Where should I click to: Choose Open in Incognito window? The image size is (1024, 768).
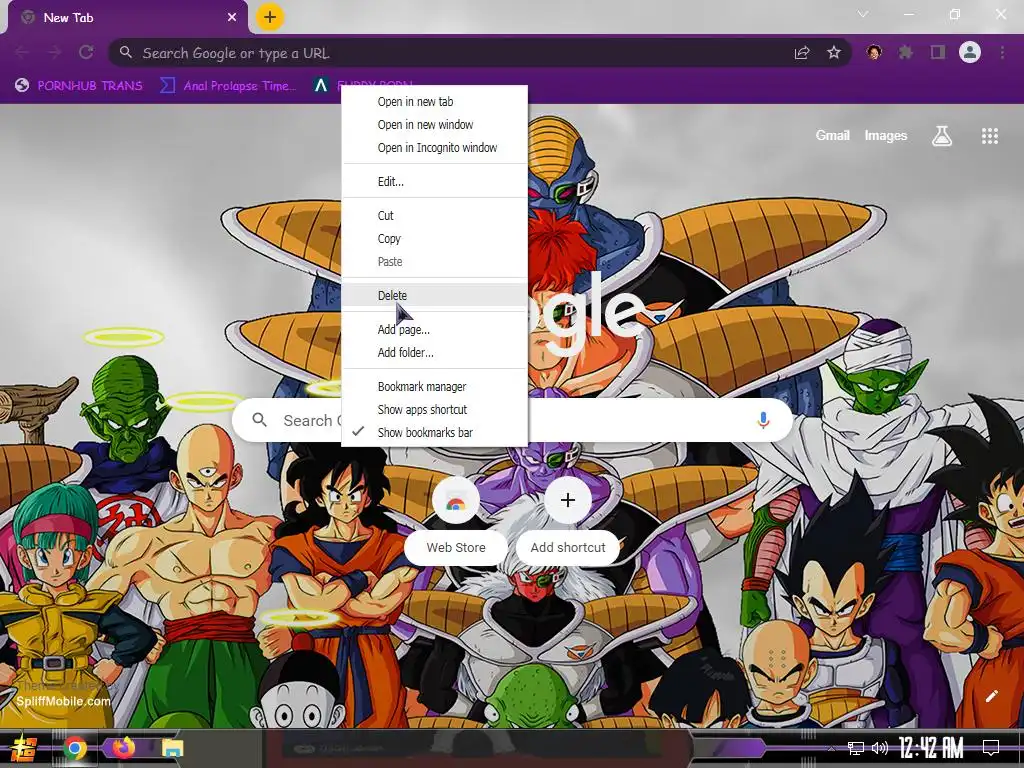tap(434, 148)
